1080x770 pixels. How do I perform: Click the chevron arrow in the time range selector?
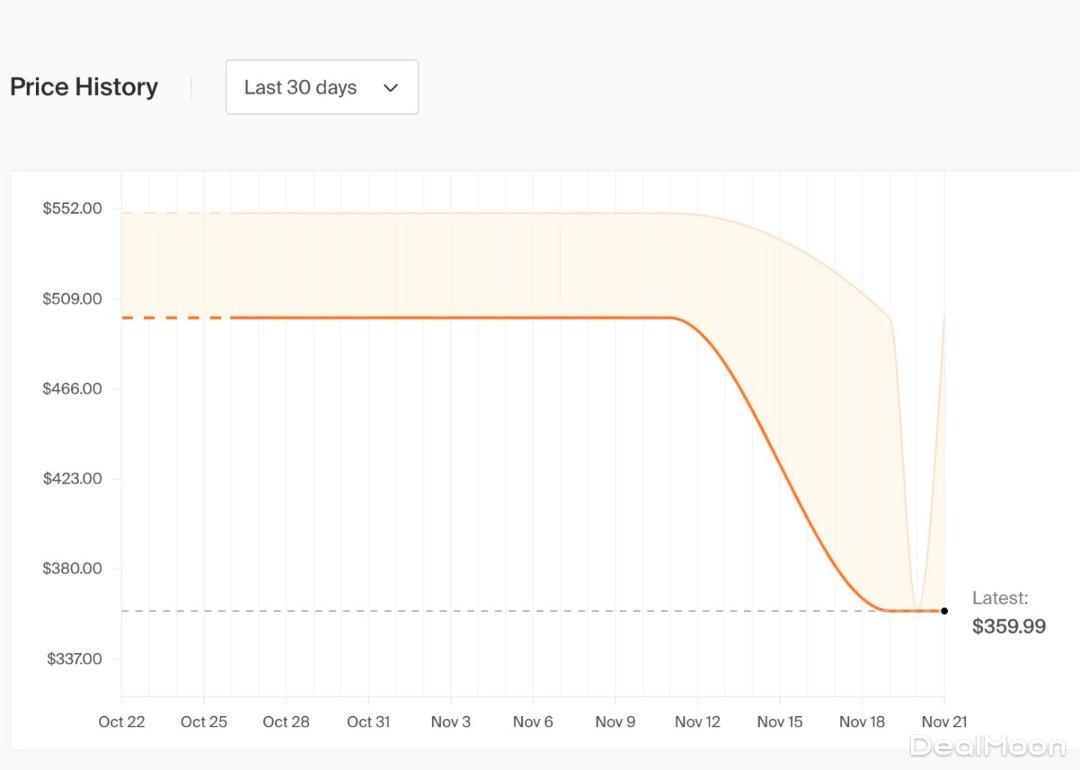pyautogui.click(x=391, y=88)
